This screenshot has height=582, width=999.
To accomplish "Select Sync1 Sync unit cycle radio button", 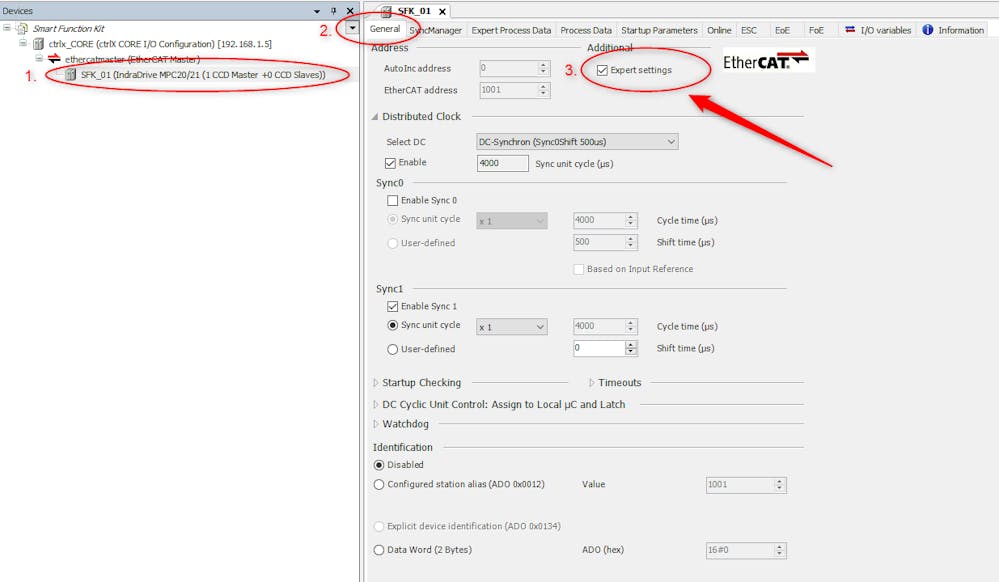I will pyautogui.click(x=392, y=325).
